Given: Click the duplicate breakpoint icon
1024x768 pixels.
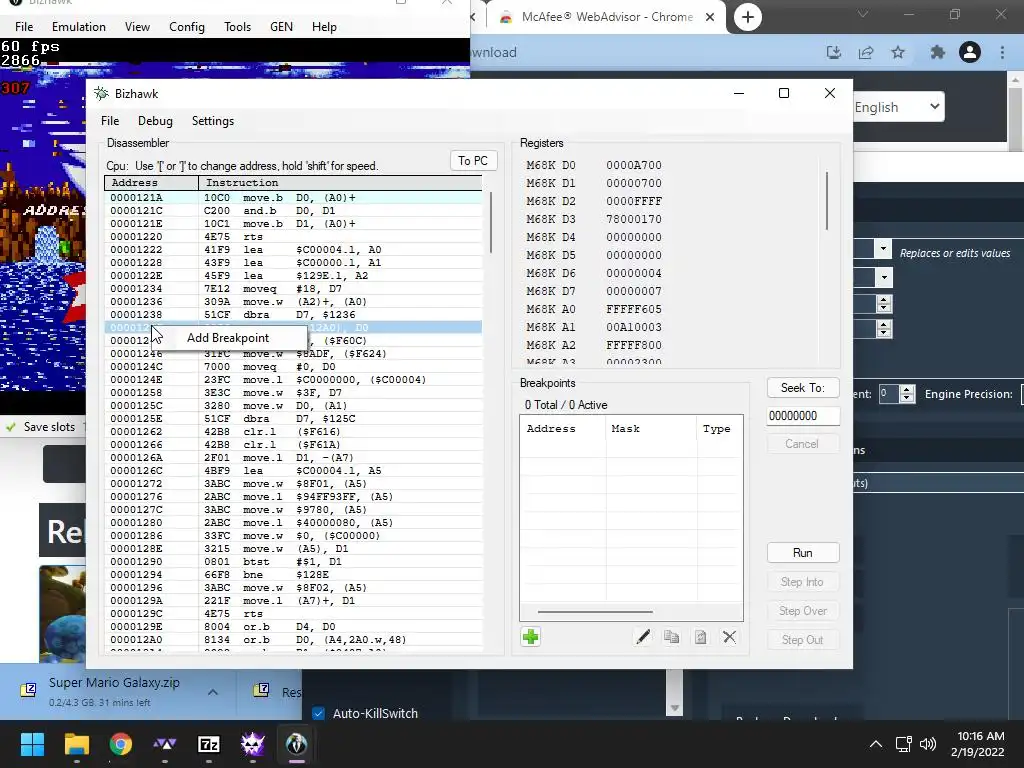Looking at the screenshot, I should pos(671,637).
